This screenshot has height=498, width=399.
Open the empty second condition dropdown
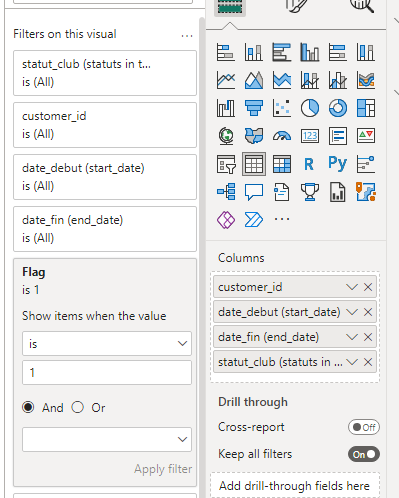107,439
